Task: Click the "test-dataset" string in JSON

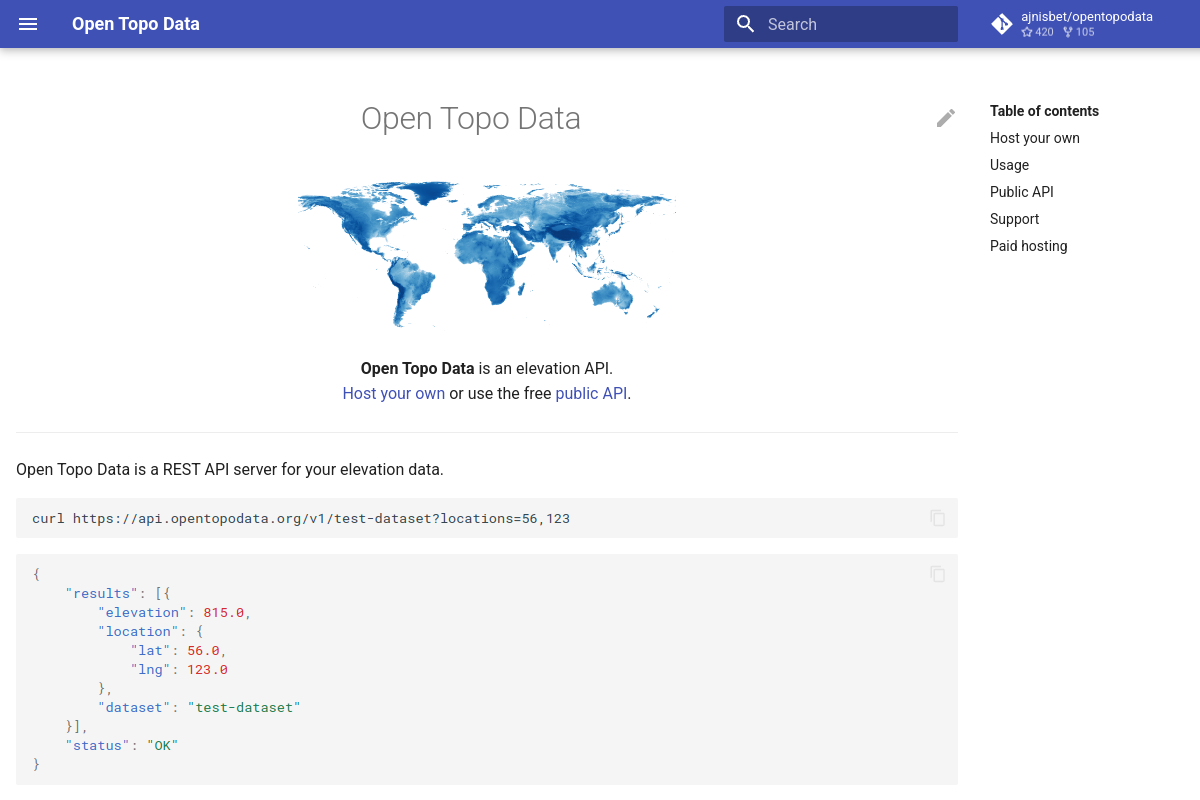Action: (244, 707)
